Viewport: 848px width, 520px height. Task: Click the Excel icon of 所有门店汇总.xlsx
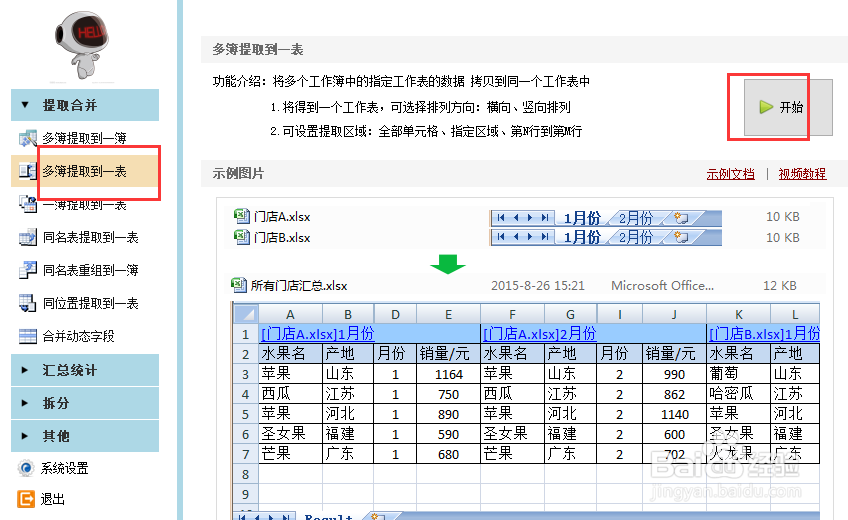(238, 285)
